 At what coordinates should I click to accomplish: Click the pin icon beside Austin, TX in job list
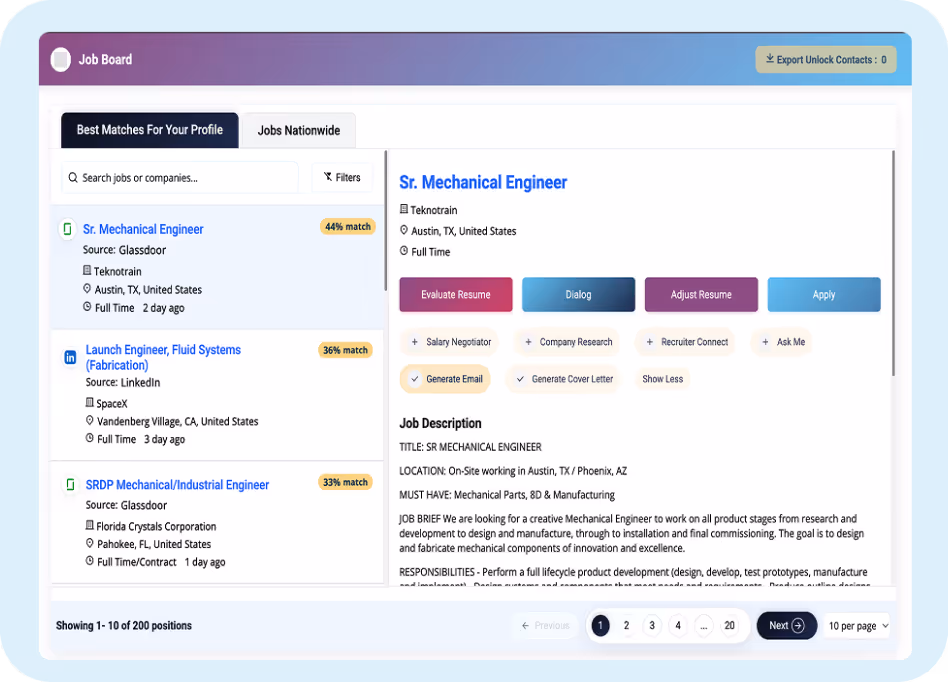(x=87, y=289)
